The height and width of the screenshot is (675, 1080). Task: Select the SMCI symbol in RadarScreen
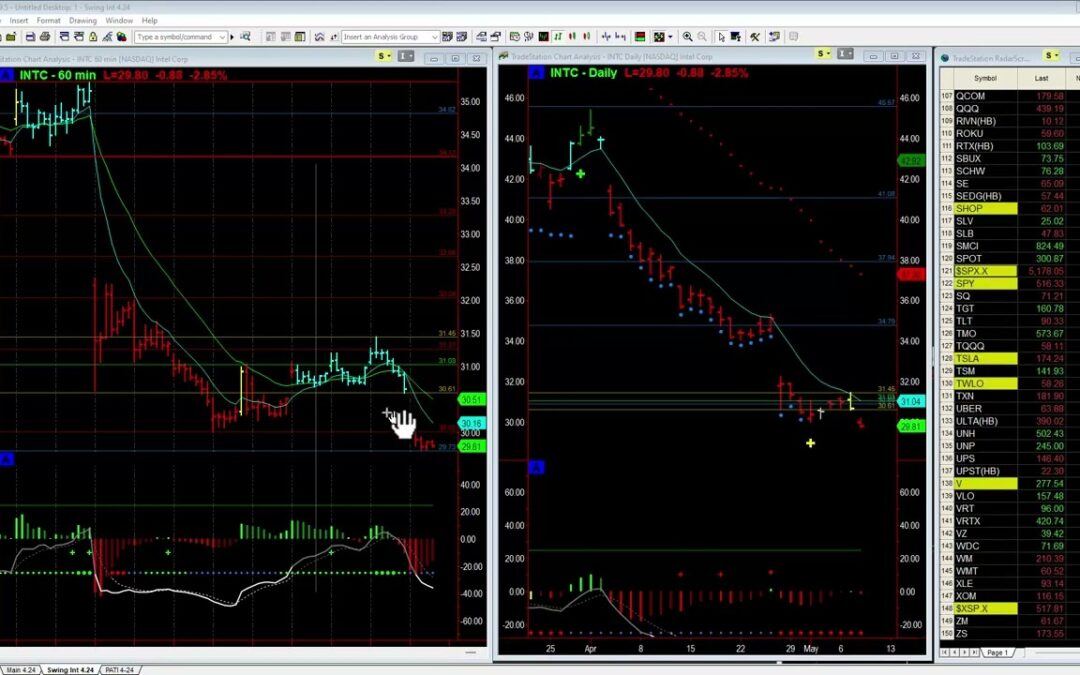point(967,246)
